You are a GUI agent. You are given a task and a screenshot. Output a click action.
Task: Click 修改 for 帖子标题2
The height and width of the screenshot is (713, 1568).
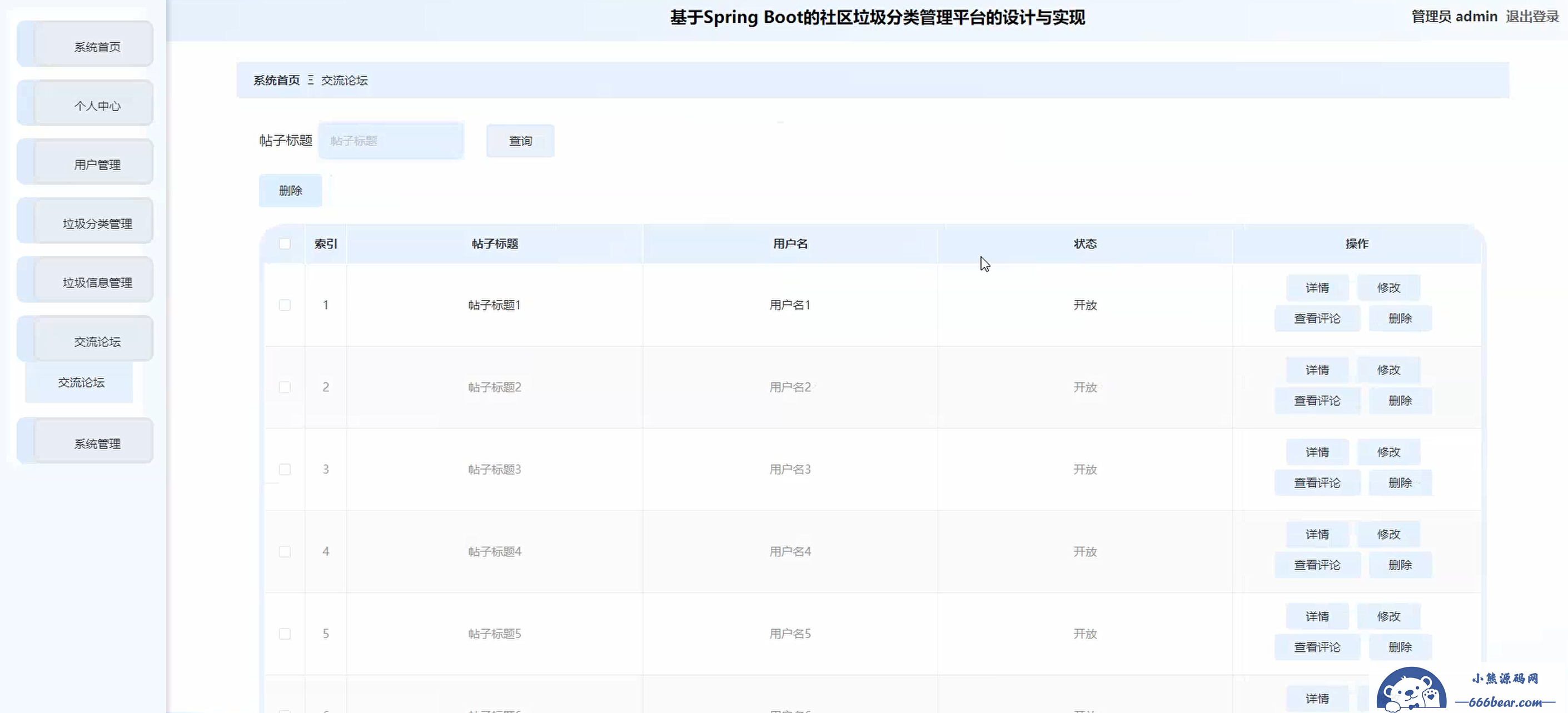(x=1388, y=370)
